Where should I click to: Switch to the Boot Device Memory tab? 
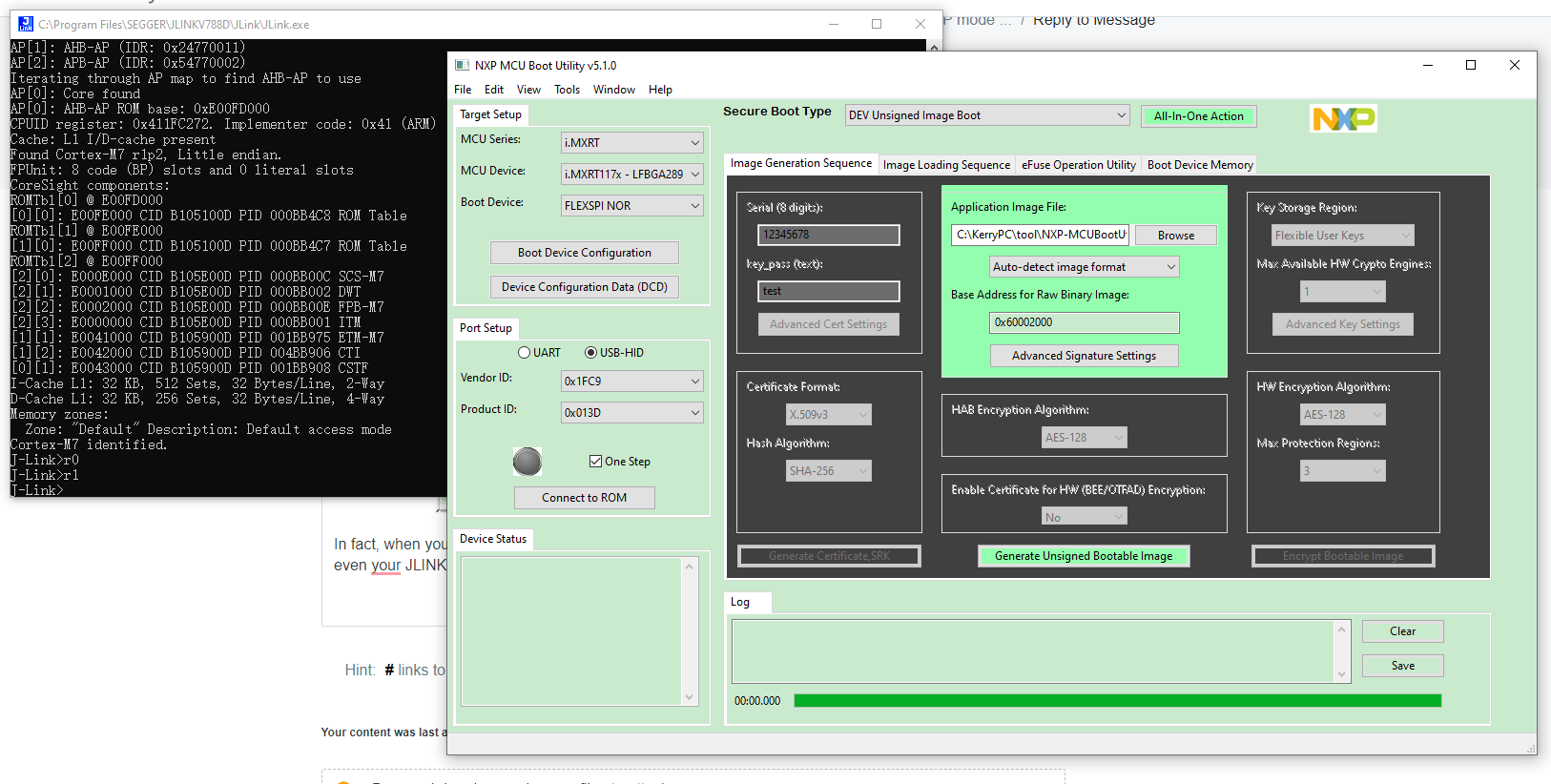(1200, 165)
